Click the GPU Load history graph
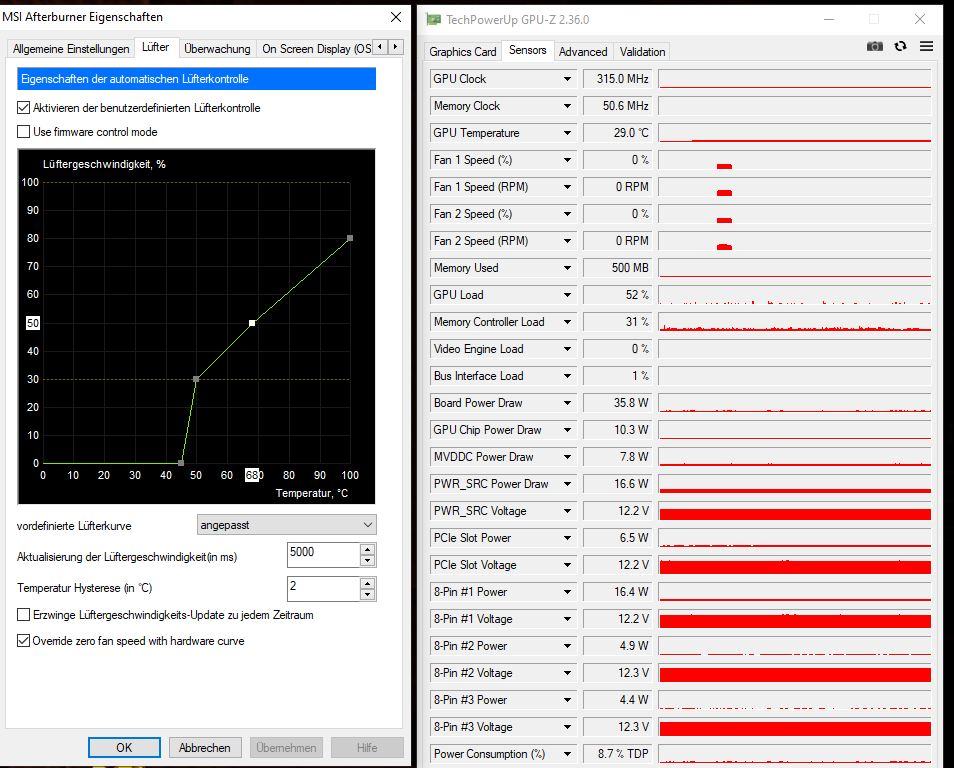 tap(795, 295)
